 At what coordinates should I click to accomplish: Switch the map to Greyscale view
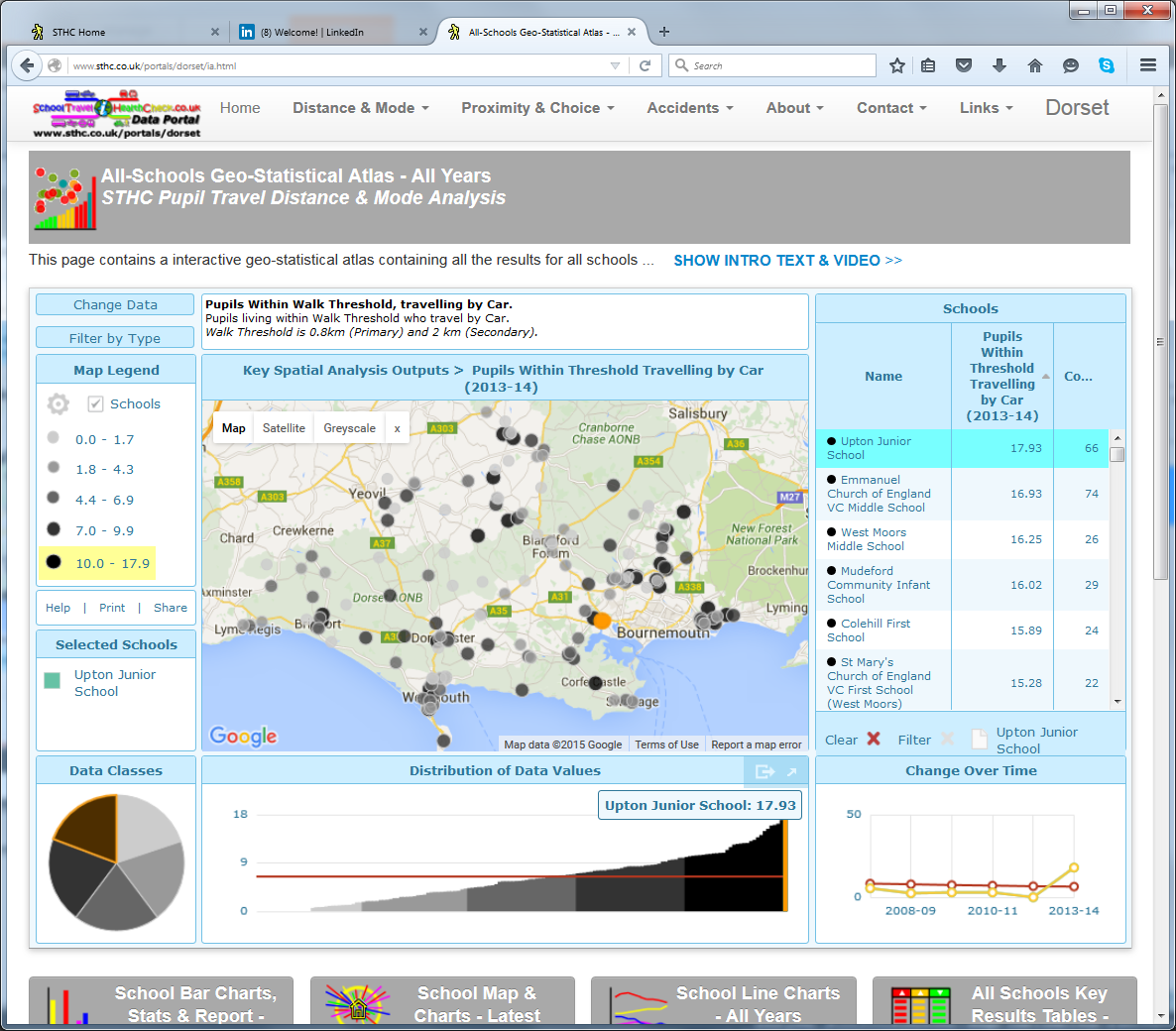pyautogui.click(x=349, y=428)
